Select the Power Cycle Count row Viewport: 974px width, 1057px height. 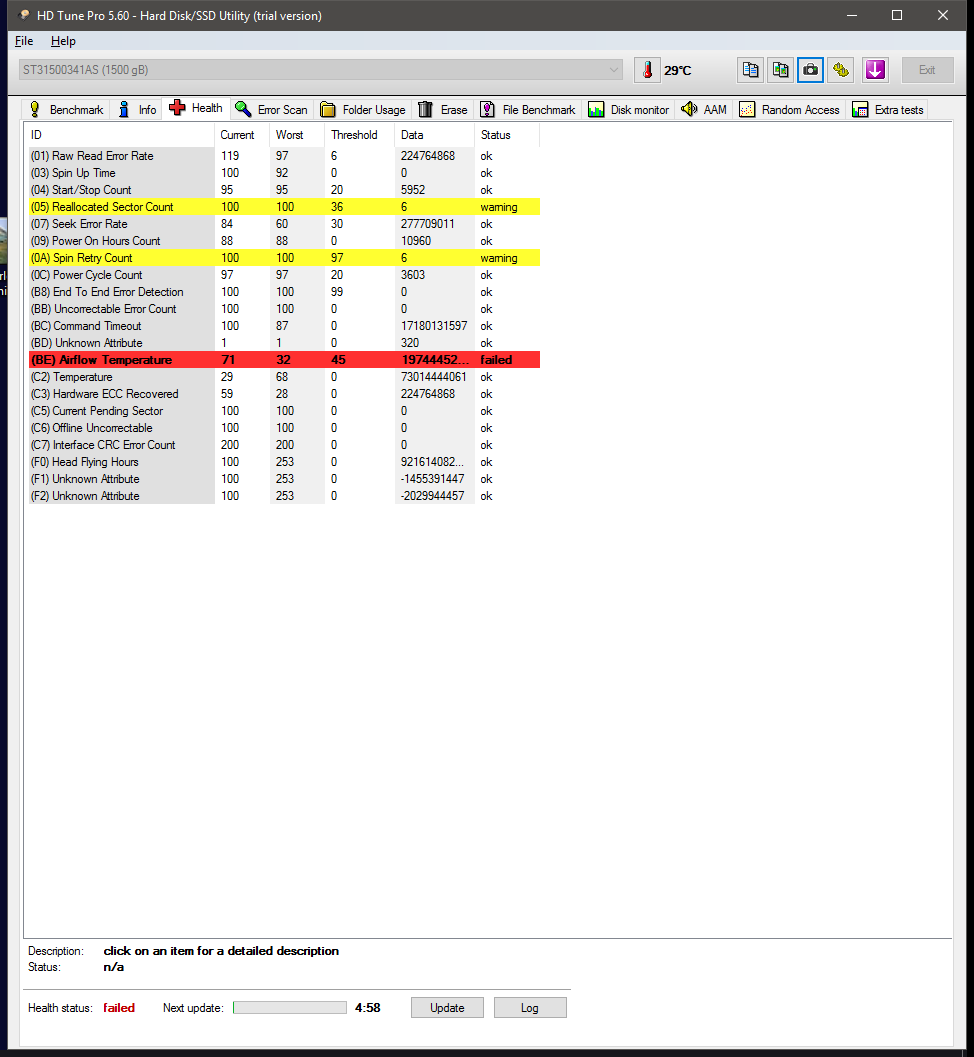[284, 275]
